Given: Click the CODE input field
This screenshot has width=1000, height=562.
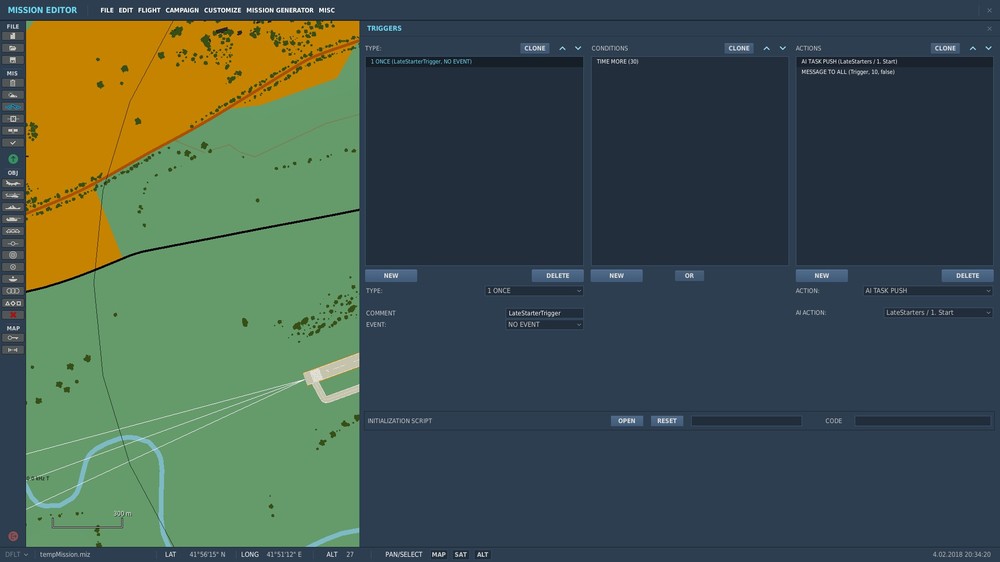Looking at the screenshot, I should coord(923,421).
